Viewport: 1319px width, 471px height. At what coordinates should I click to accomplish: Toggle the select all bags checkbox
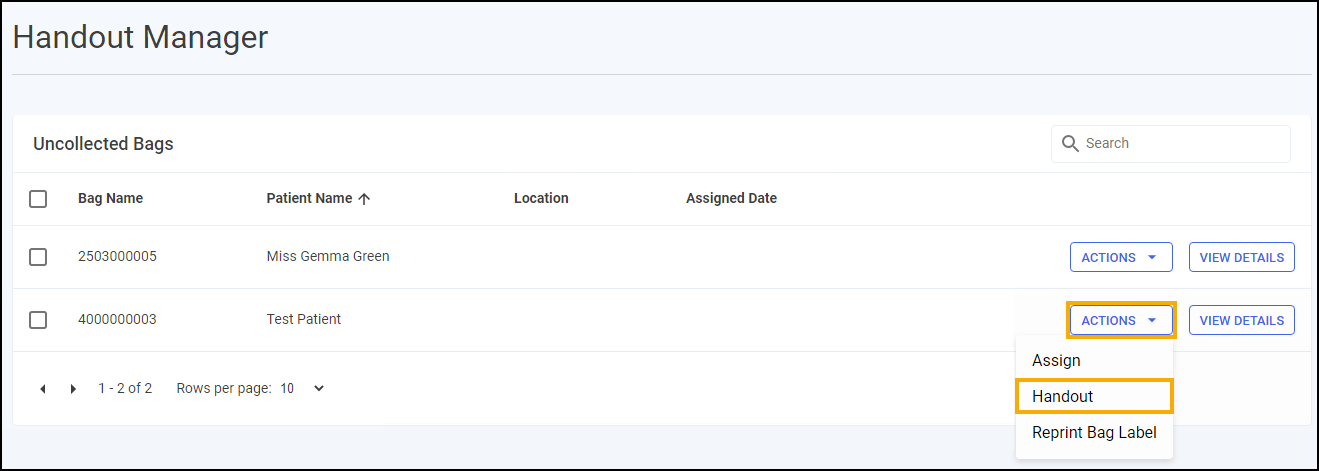pyautogui.click(x=38, y=199)
